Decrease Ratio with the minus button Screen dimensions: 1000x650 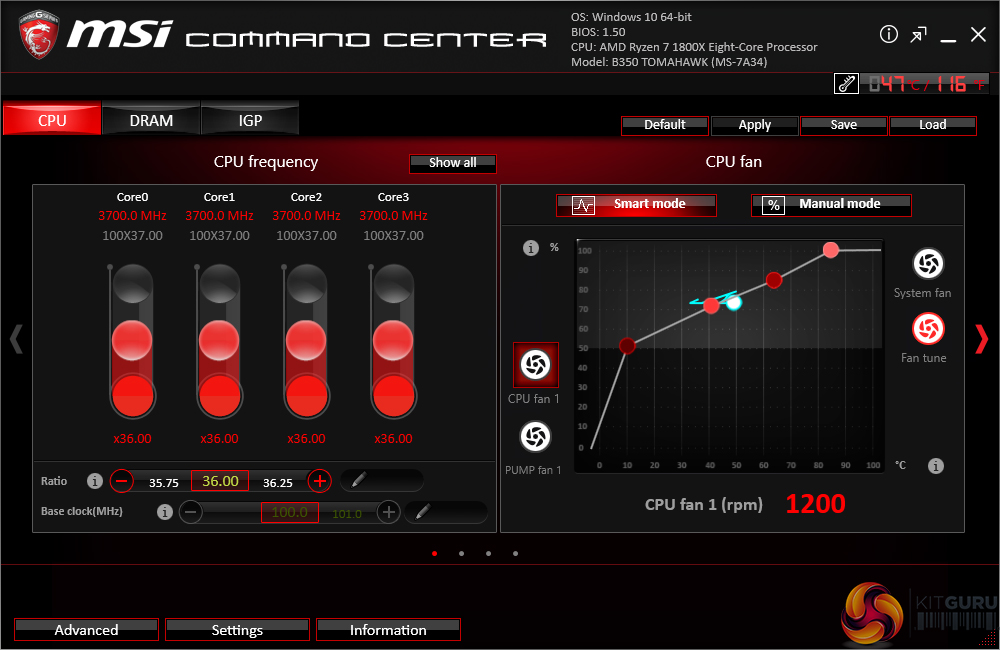point(122,480)
